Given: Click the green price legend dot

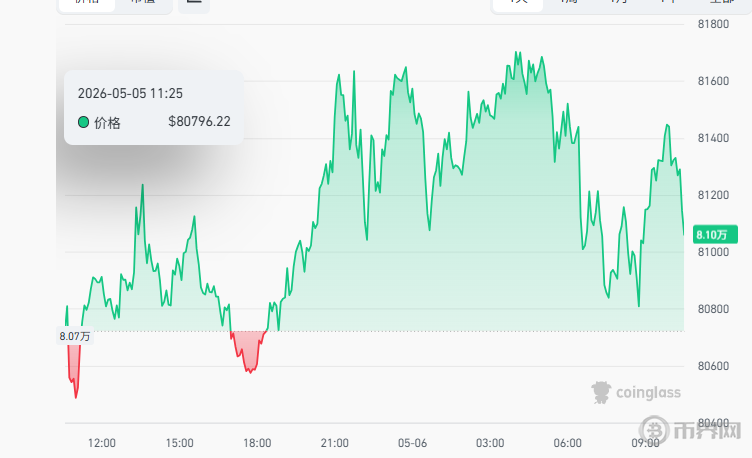Looking at the screenshot, I should (83, 122).
